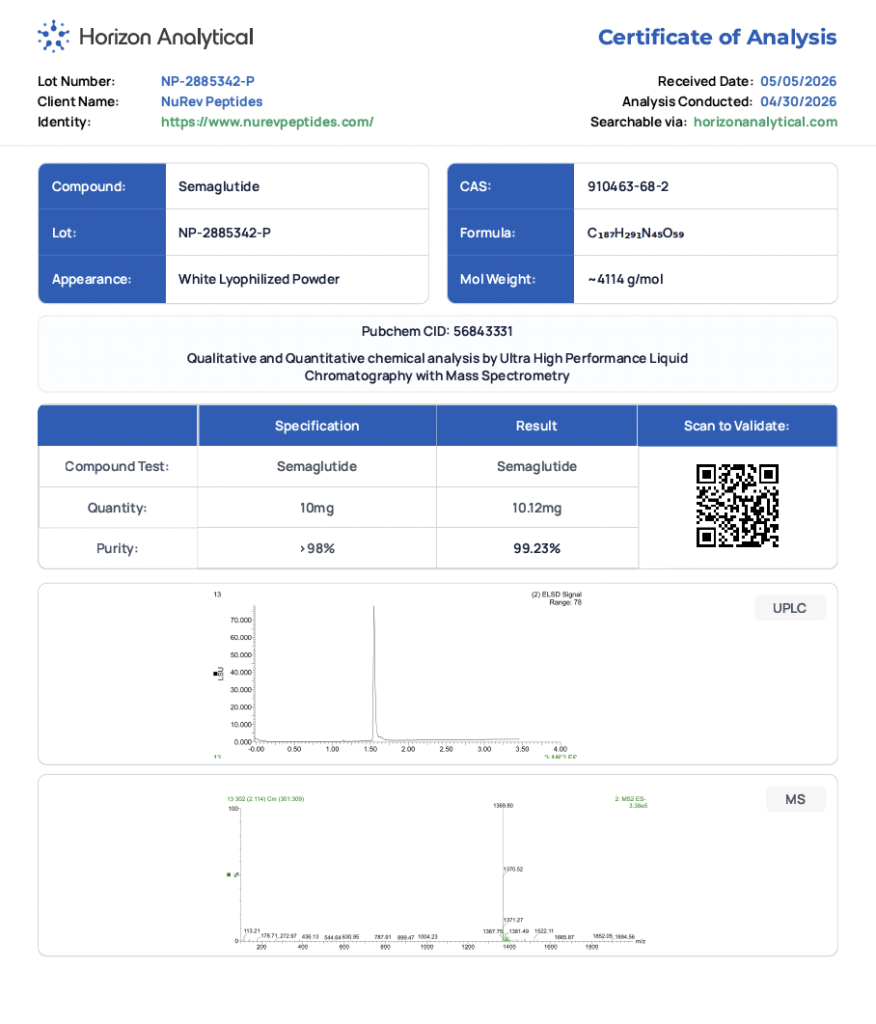This screenshot has width=876, height=1024.
Task: Click the Specification column header
Action: [x=317, y=426]
